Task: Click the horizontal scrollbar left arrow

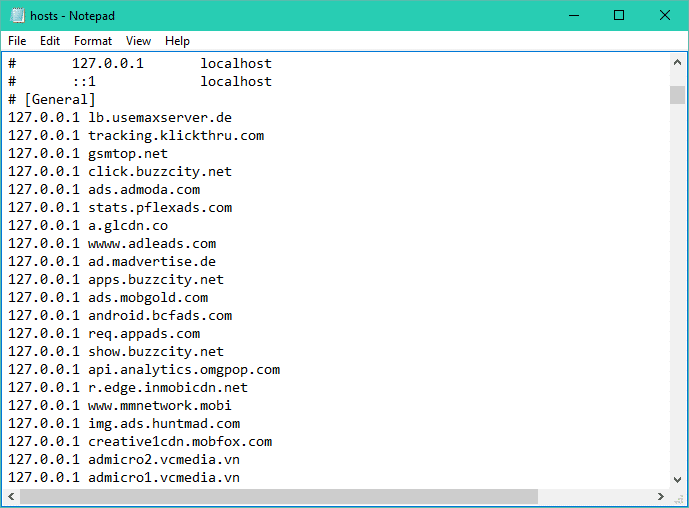Action: point(11,496)
